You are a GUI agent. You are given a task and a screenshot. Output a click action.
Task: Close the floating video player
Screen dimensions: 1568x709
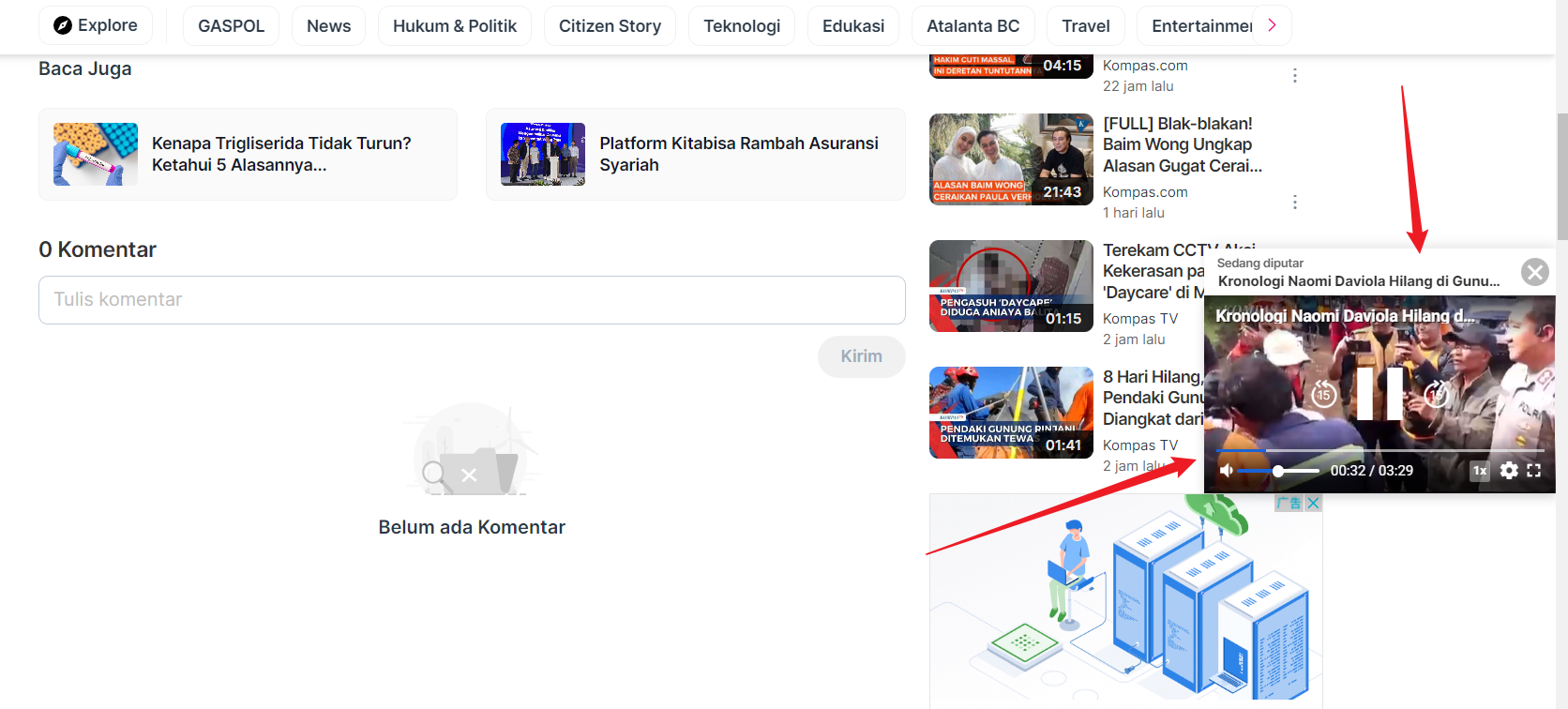(1535, 272)
